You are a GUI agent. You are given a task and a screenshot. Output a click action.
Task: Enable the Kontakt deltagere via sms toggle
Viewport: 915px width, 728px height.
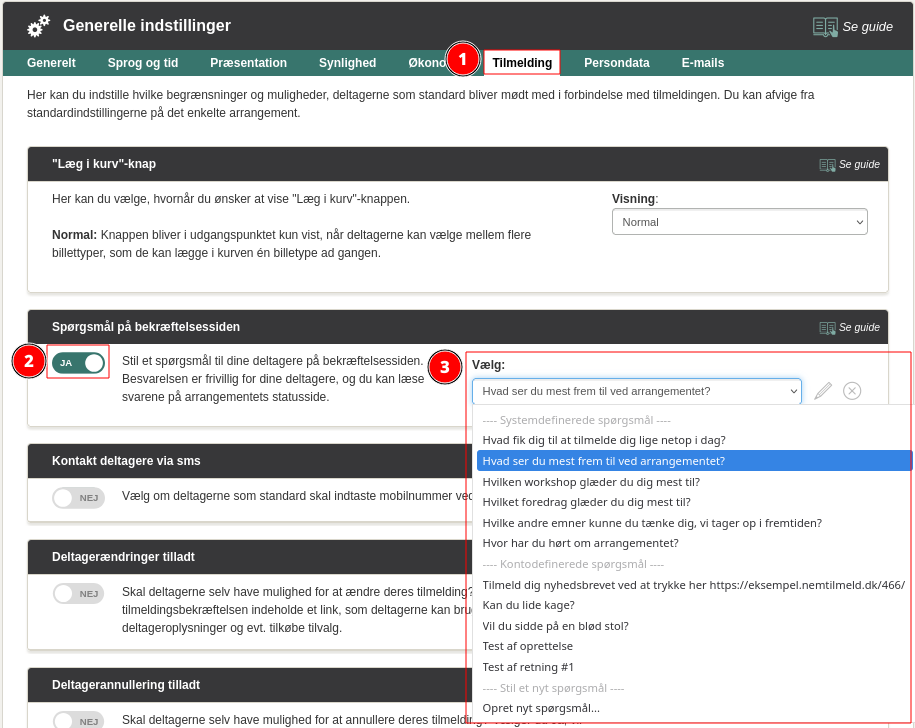pyautogui.click(x=78, y=498)
